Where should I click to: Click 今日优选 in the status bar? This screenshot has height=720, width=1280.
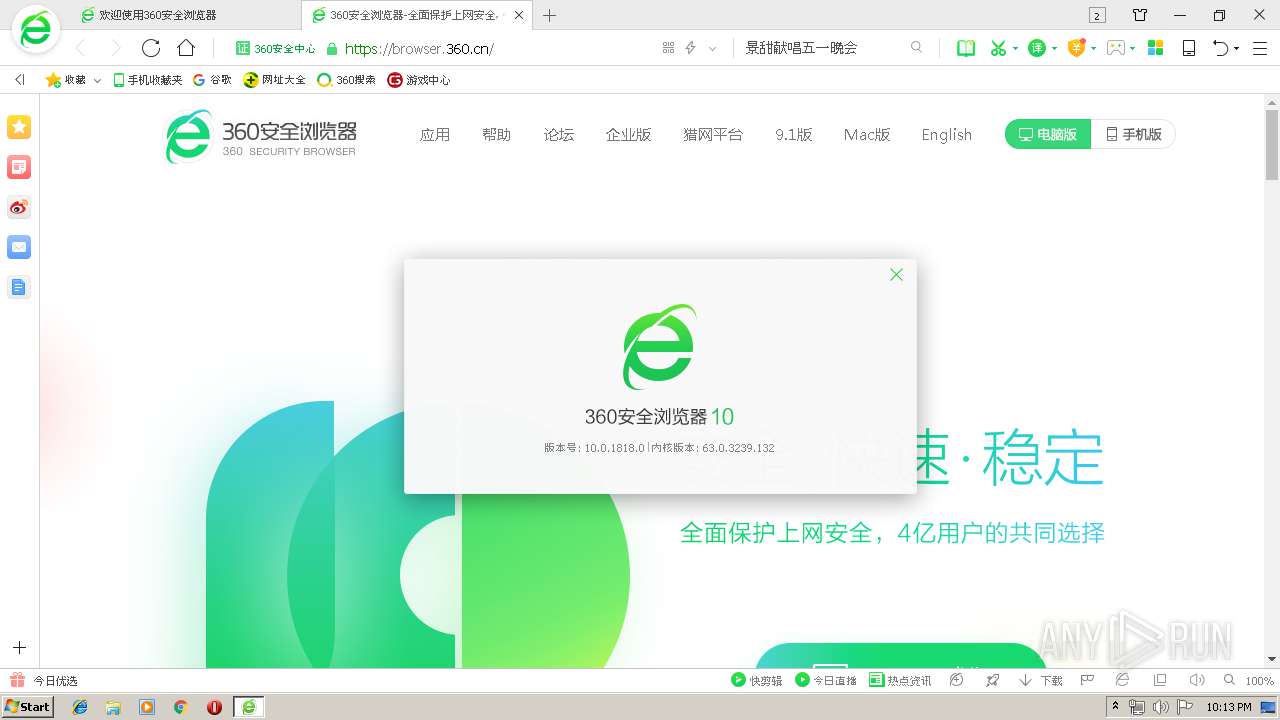click(x=44, y=680)
